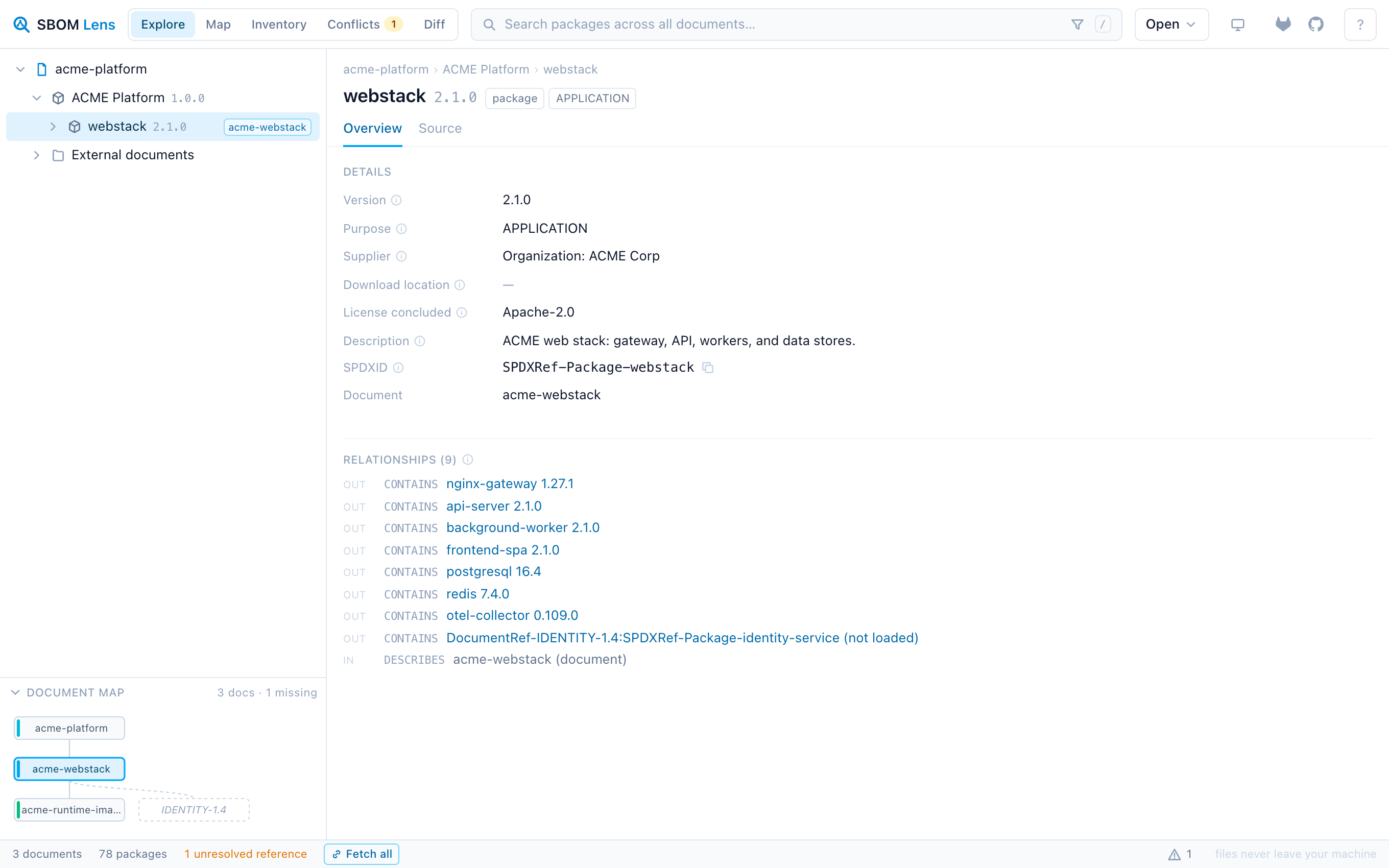Click the acme-webstack tag in tree

click(267, 127)
